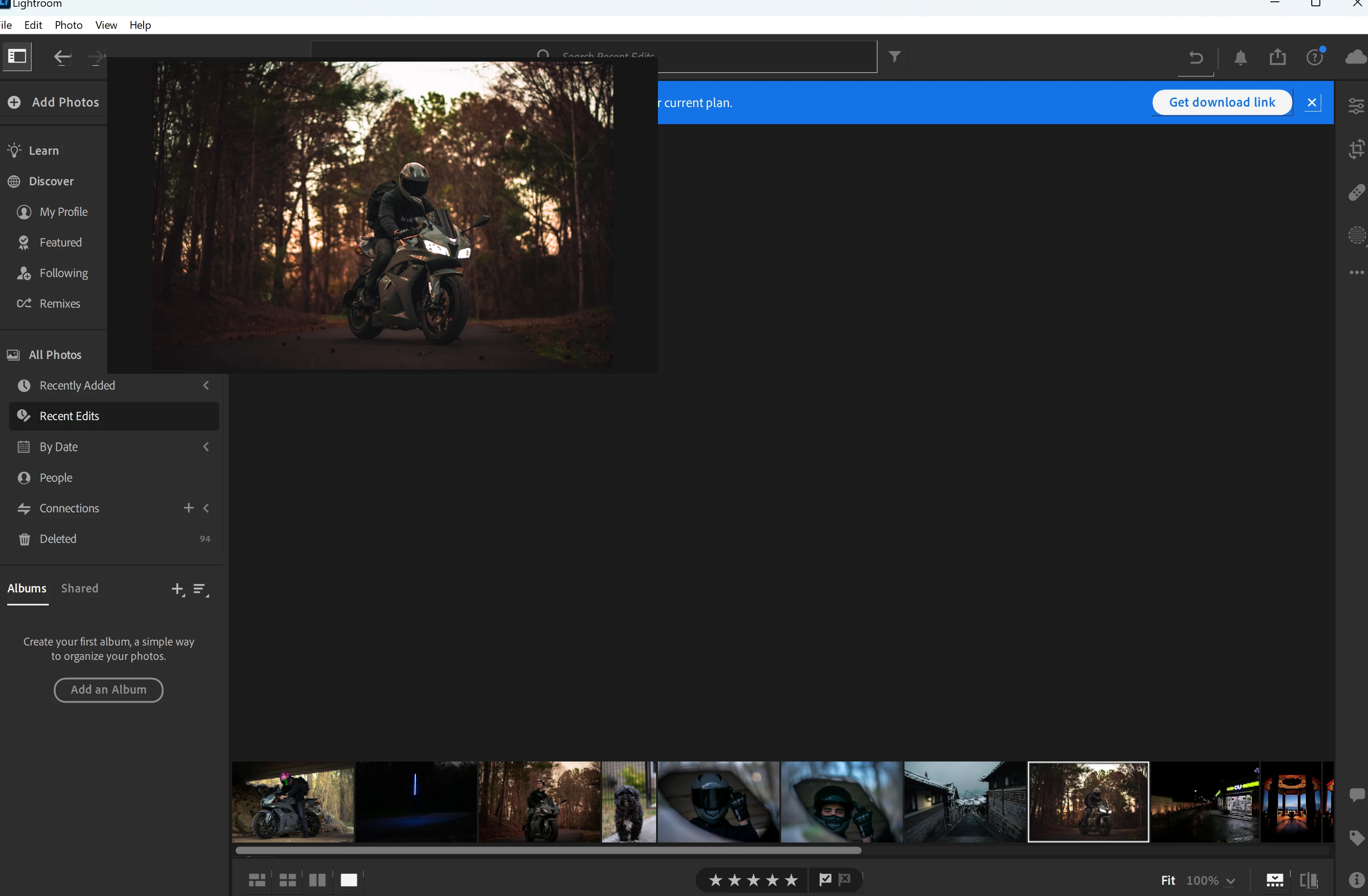Click the Add an Album button
1368x896 pixels.
108,689
